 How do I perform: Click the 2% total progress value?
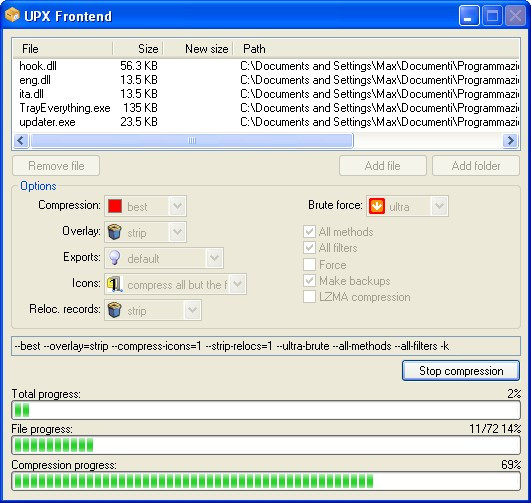tap(514, 394)
